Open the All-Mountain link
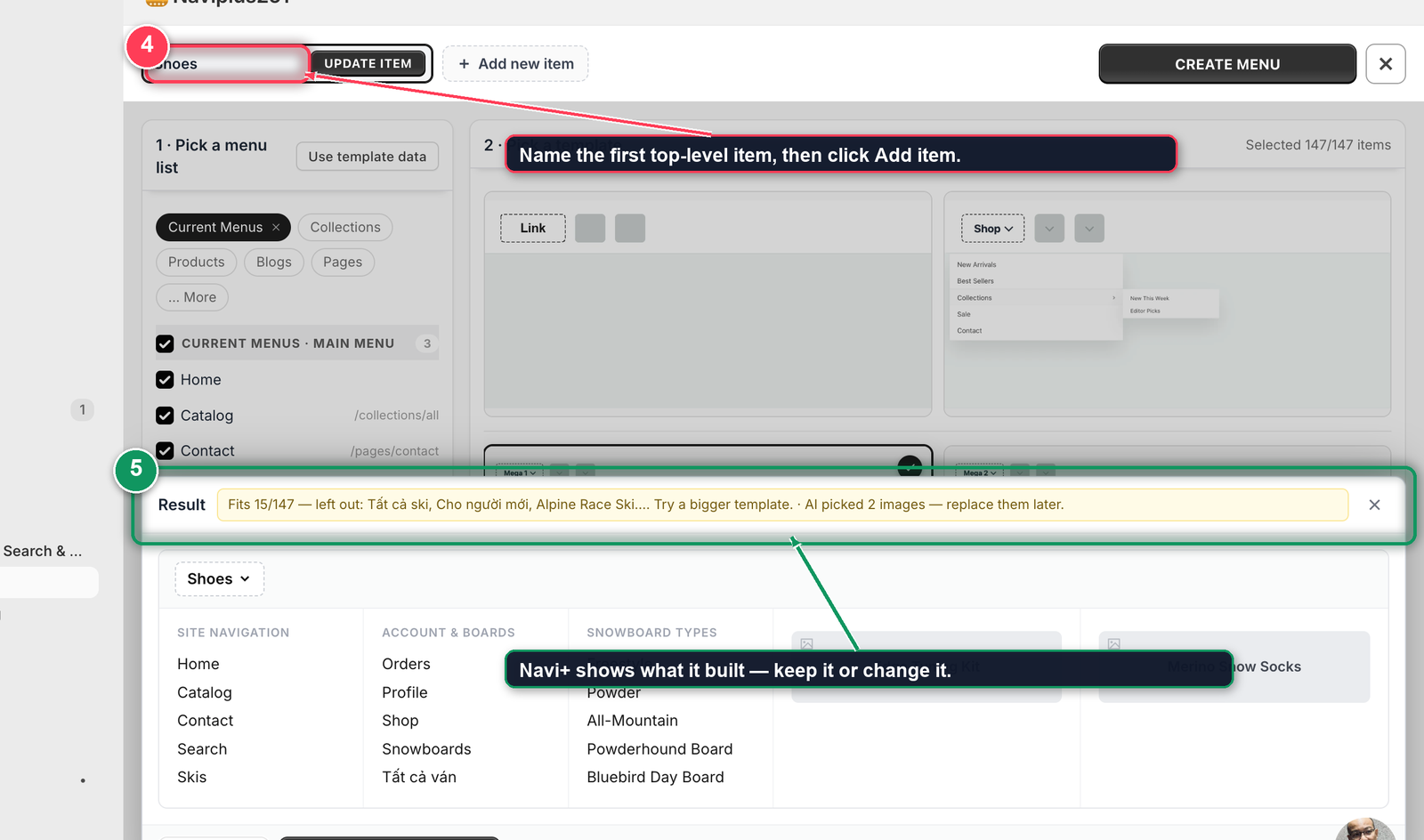Viewport: 1424px width, 840px height. pos(633,721)
